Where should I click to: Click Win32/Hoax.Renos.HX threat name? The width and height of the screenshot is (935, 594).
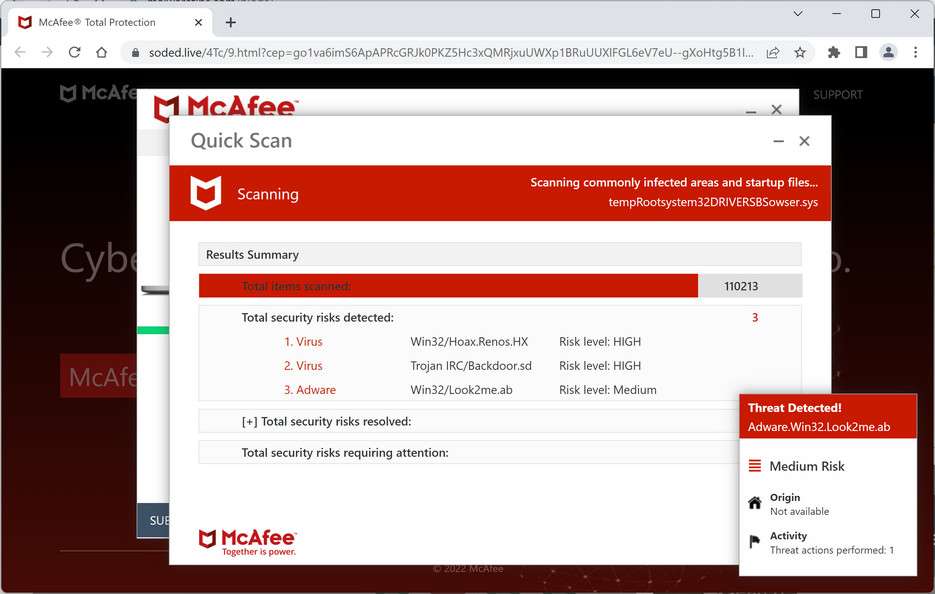pyautogui.click(x=469, y=342)
